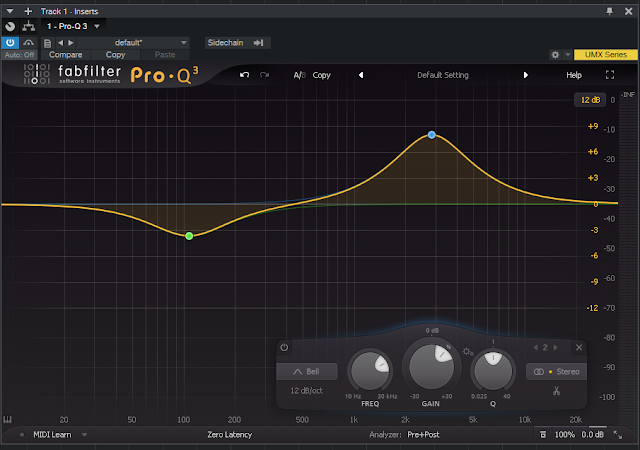This screenshot has width=640, height=450.
Task: Click the round knob icon left of routing
Action: click(10, 27)
